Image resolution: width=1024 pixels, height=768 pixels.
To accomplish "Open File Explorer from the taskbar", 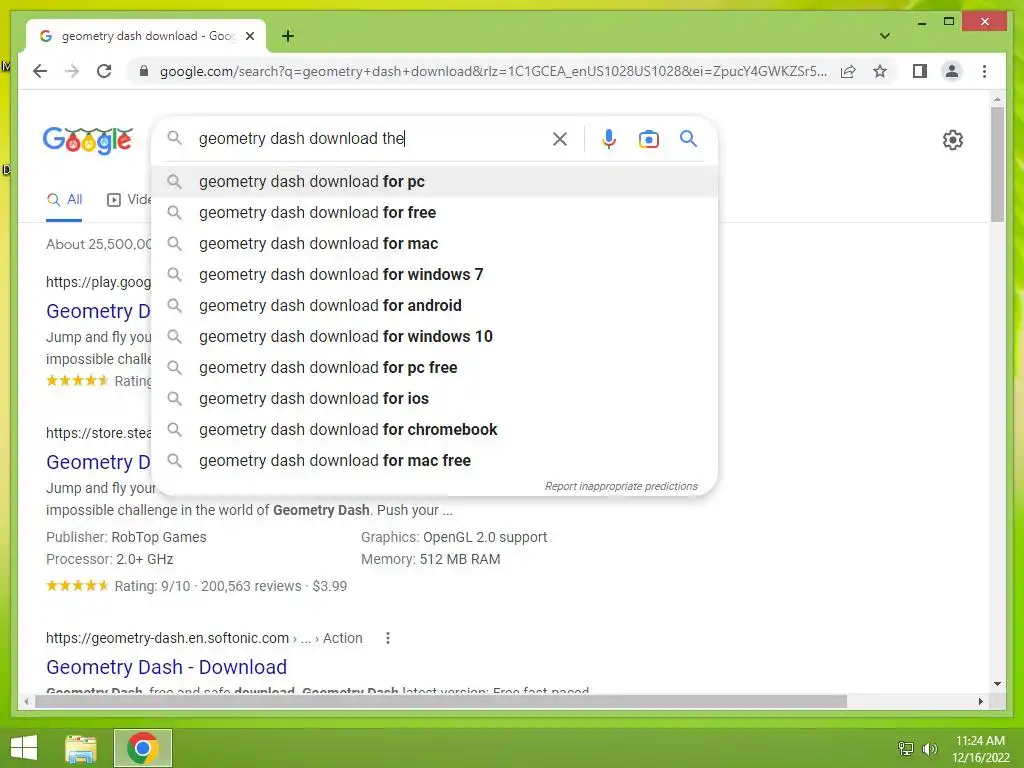I will point(81,748).
